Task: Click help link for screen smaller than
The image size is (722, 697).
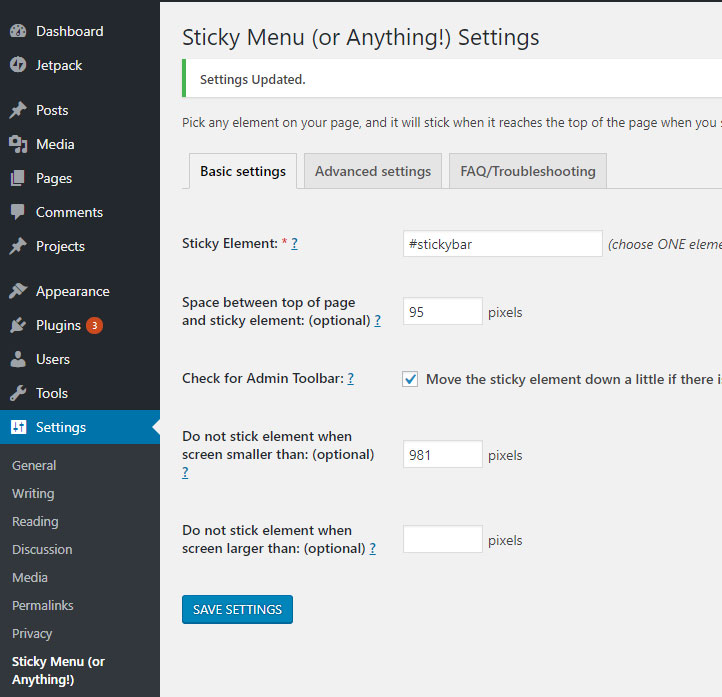Action: click(x=185, y=472)
